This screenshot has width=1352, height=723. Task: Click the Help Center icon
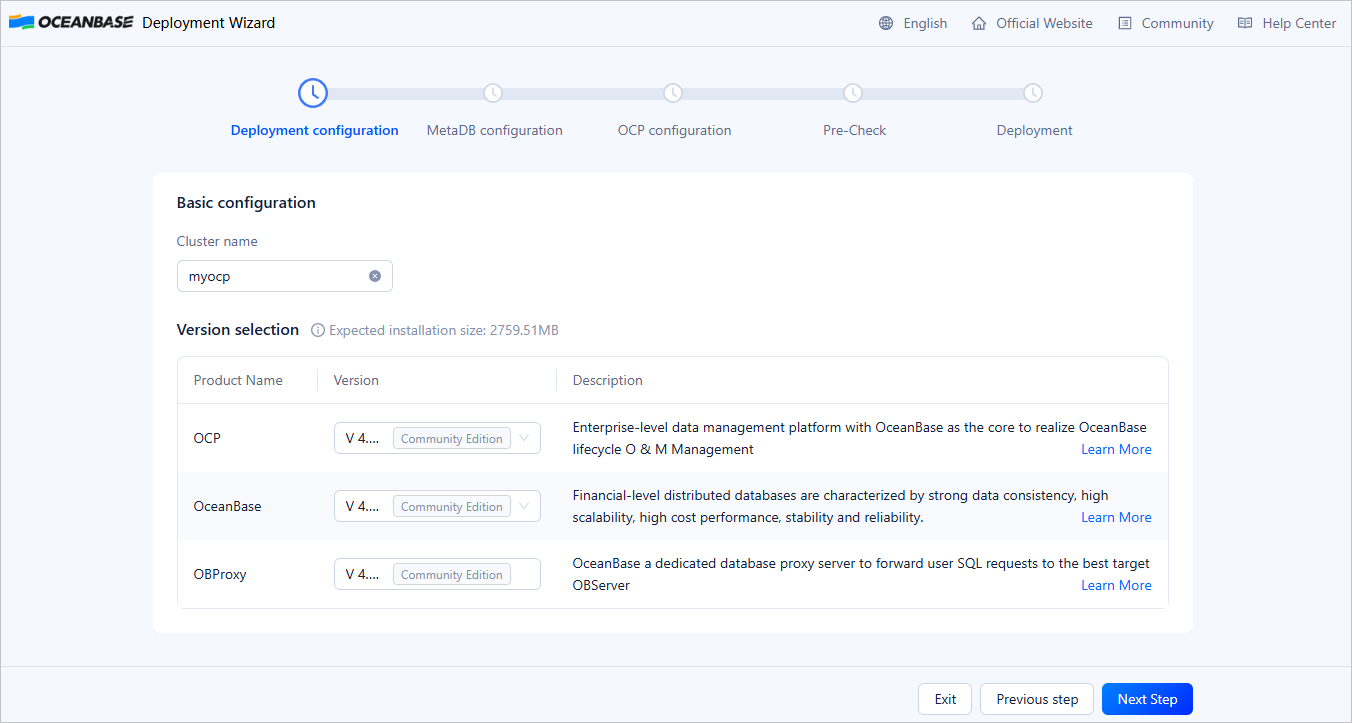(x=1242, y=22)
